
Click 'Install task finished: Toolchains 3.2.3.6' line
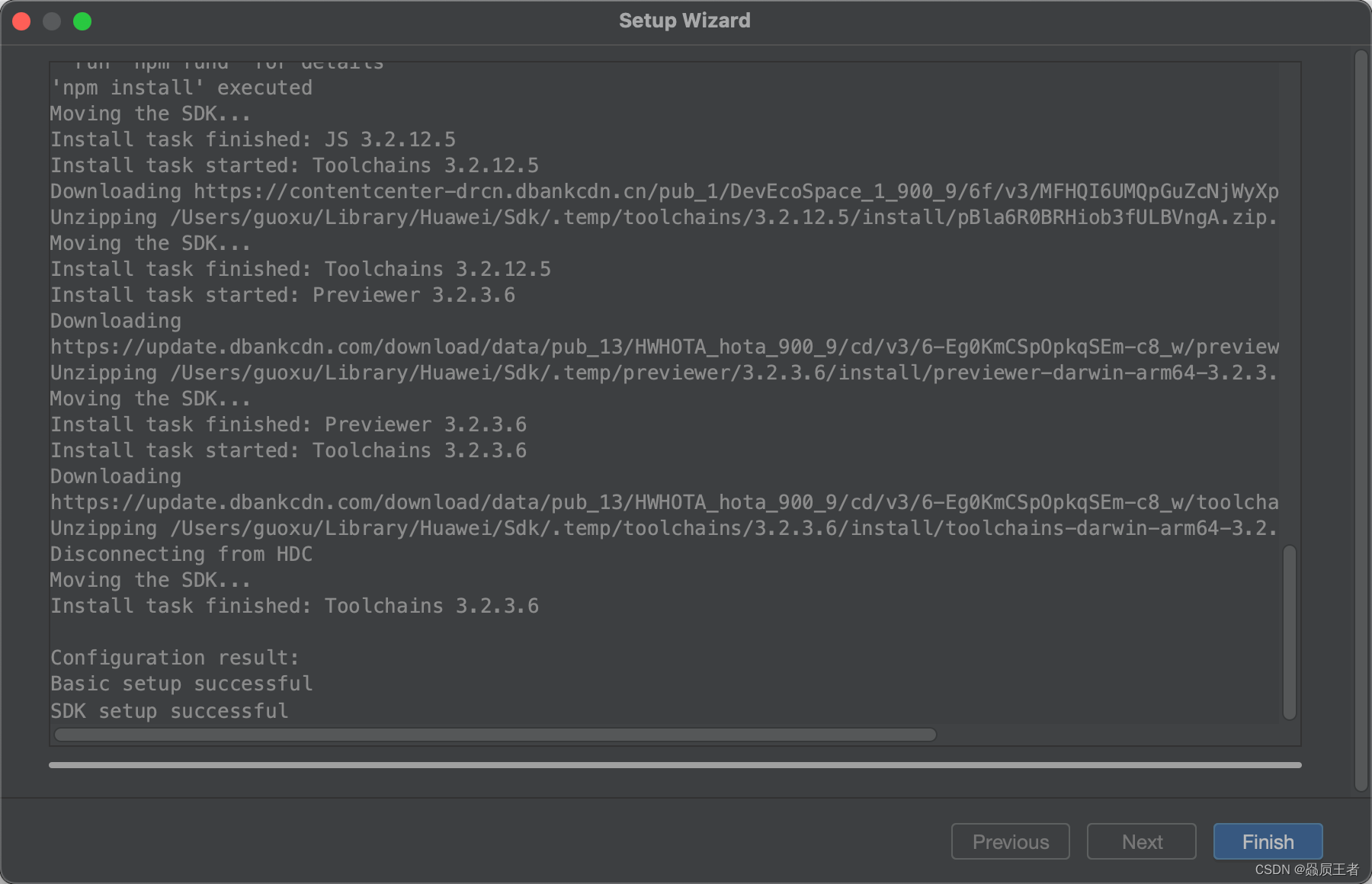(294, 606)
